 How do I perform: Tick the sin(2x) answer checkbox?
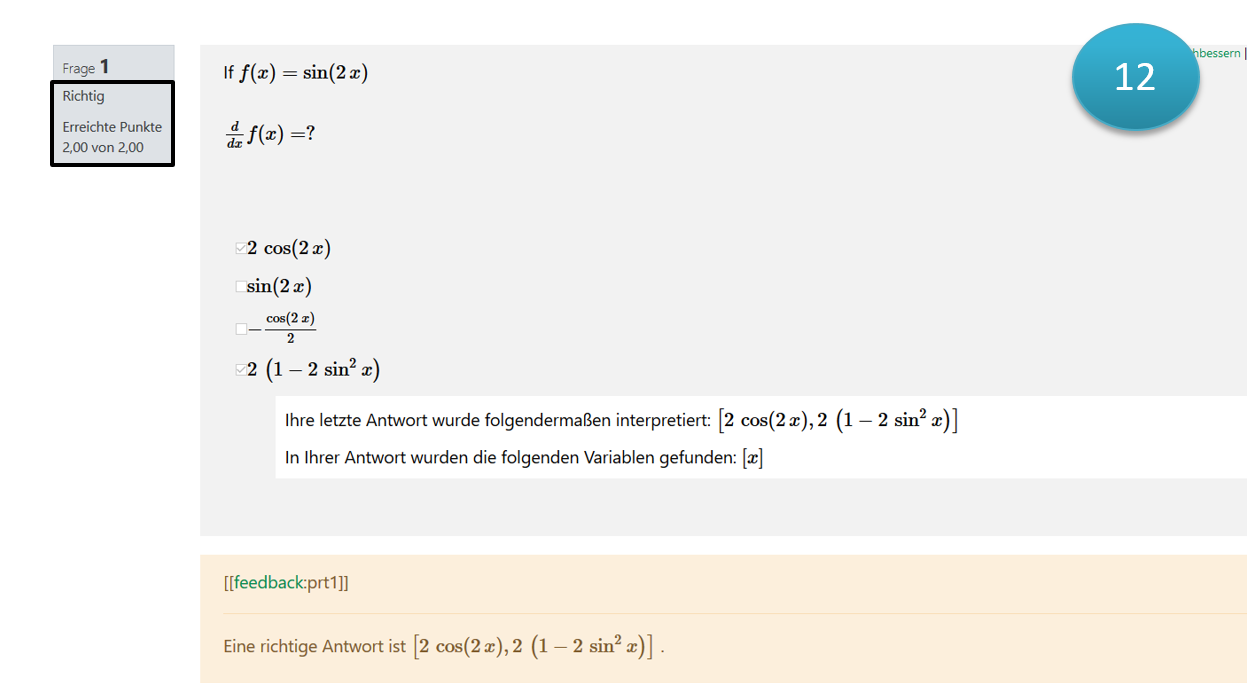[x=240, y=287]
